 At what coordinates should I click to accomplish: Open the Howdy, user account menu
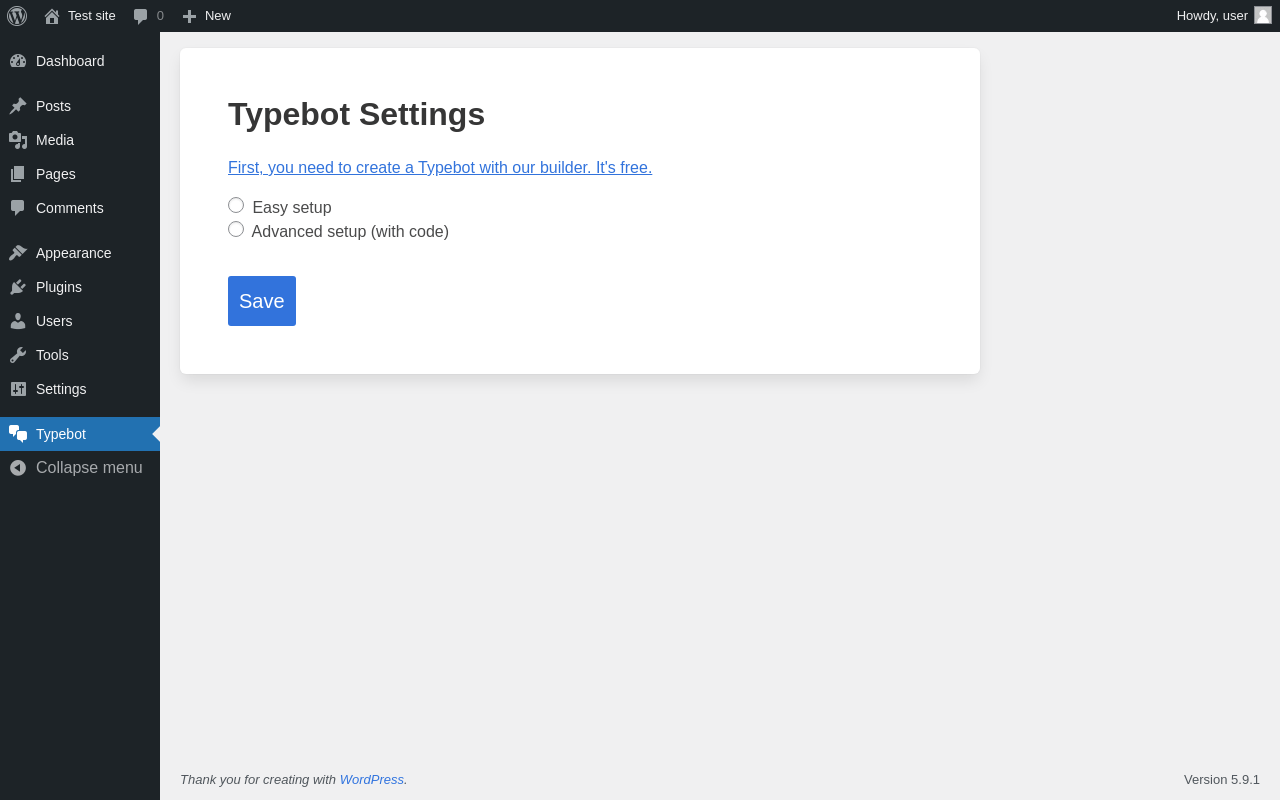1224,16
